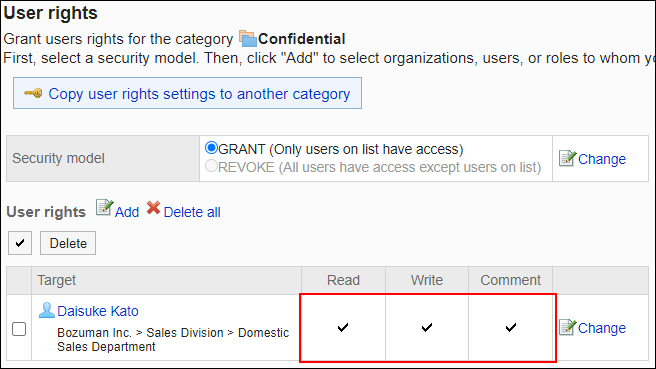Click the Change icon in Security model row
Viewport: 656px width, 369px height.
click(x=567, y=158)
